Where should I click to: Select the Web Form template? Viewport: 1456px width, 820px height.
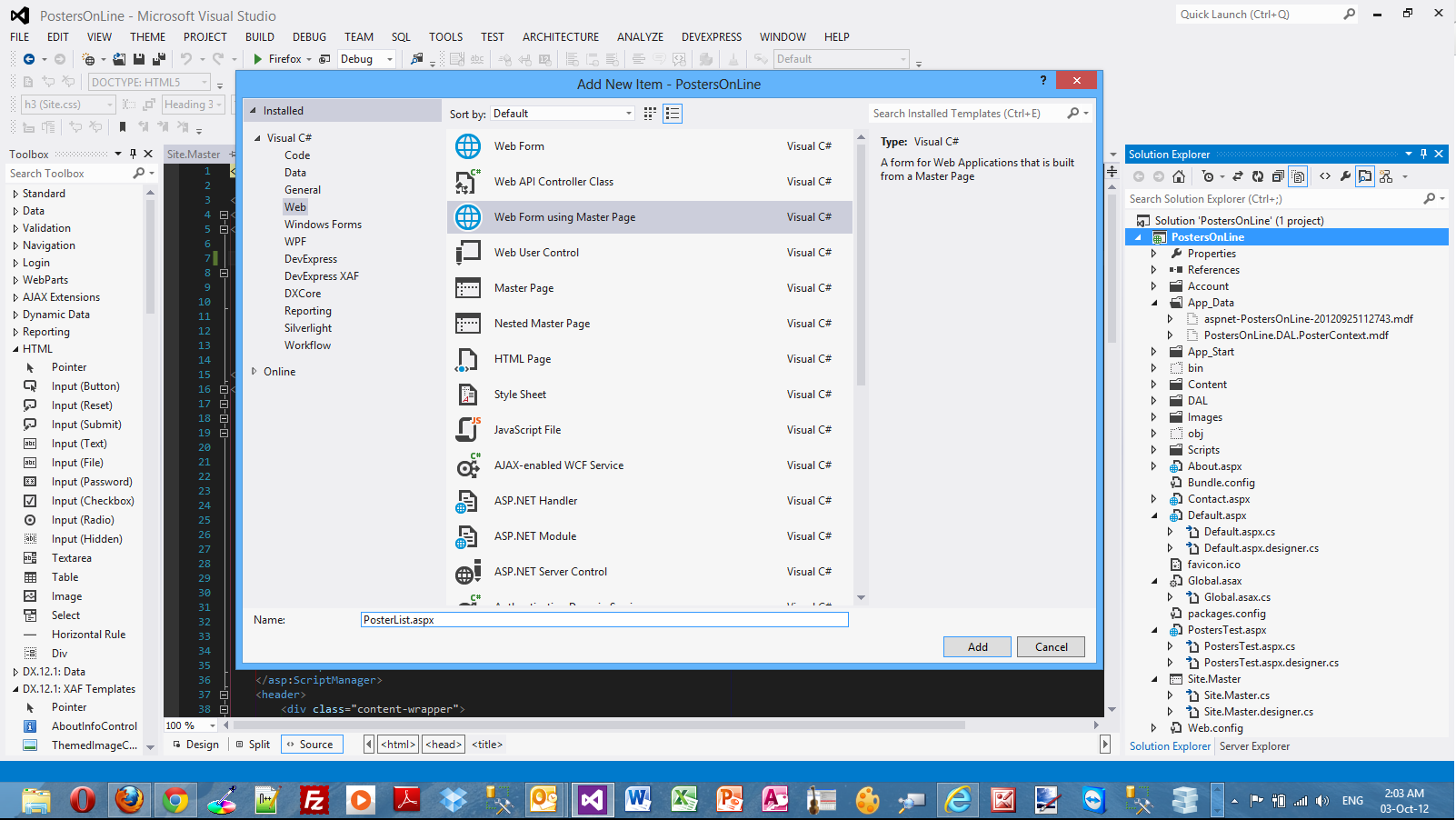coord(650,146)
